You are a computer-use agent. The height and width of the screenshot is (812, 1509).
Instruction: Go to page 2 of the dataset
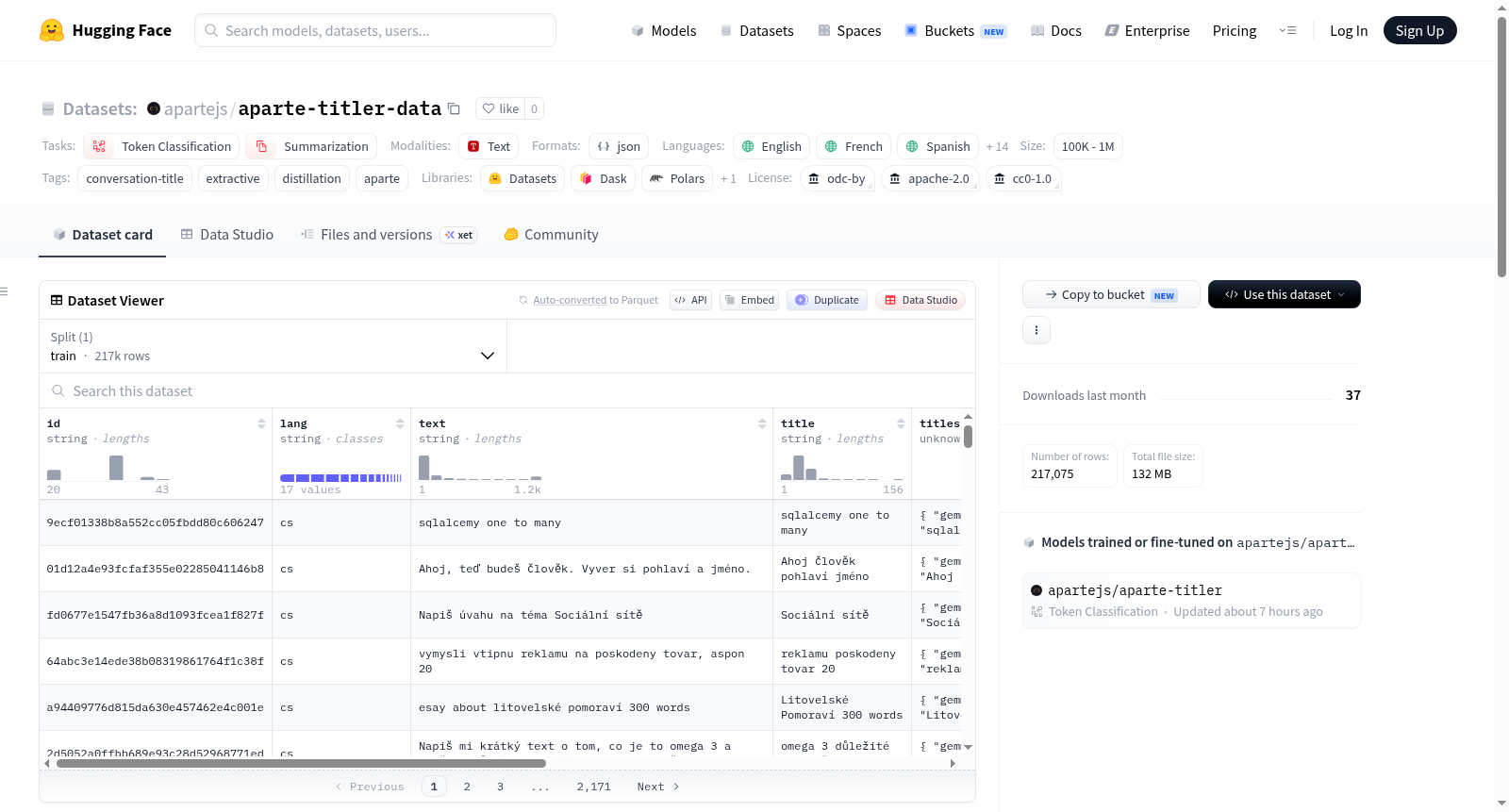[467, 787]
